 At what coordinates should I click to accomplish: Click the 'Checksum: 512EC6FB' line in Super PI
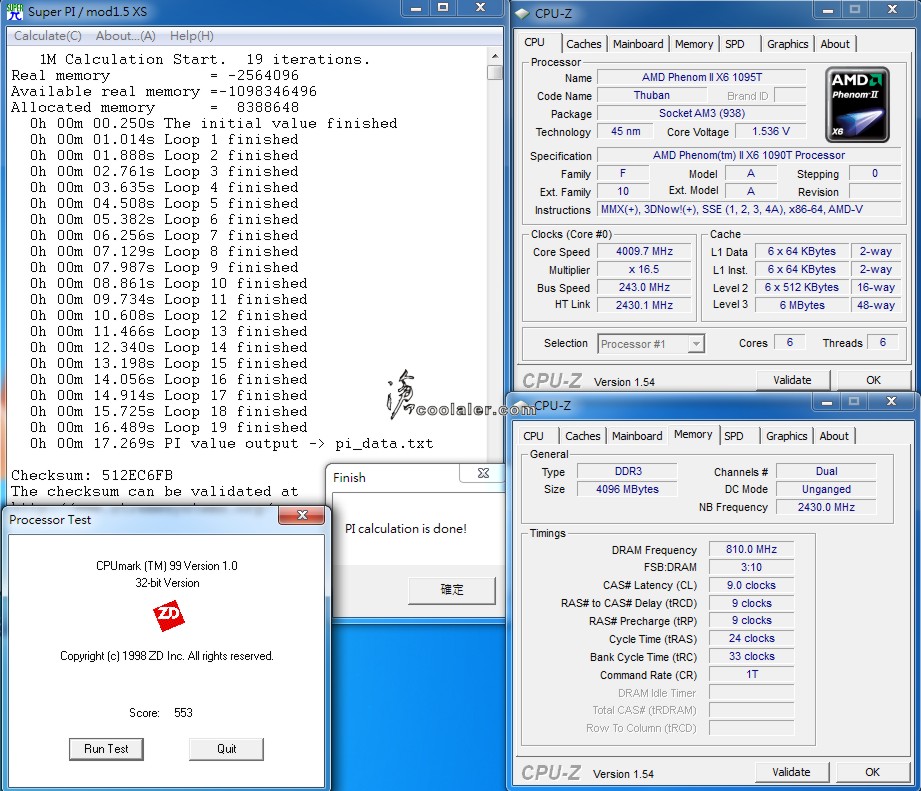point(92,475)
